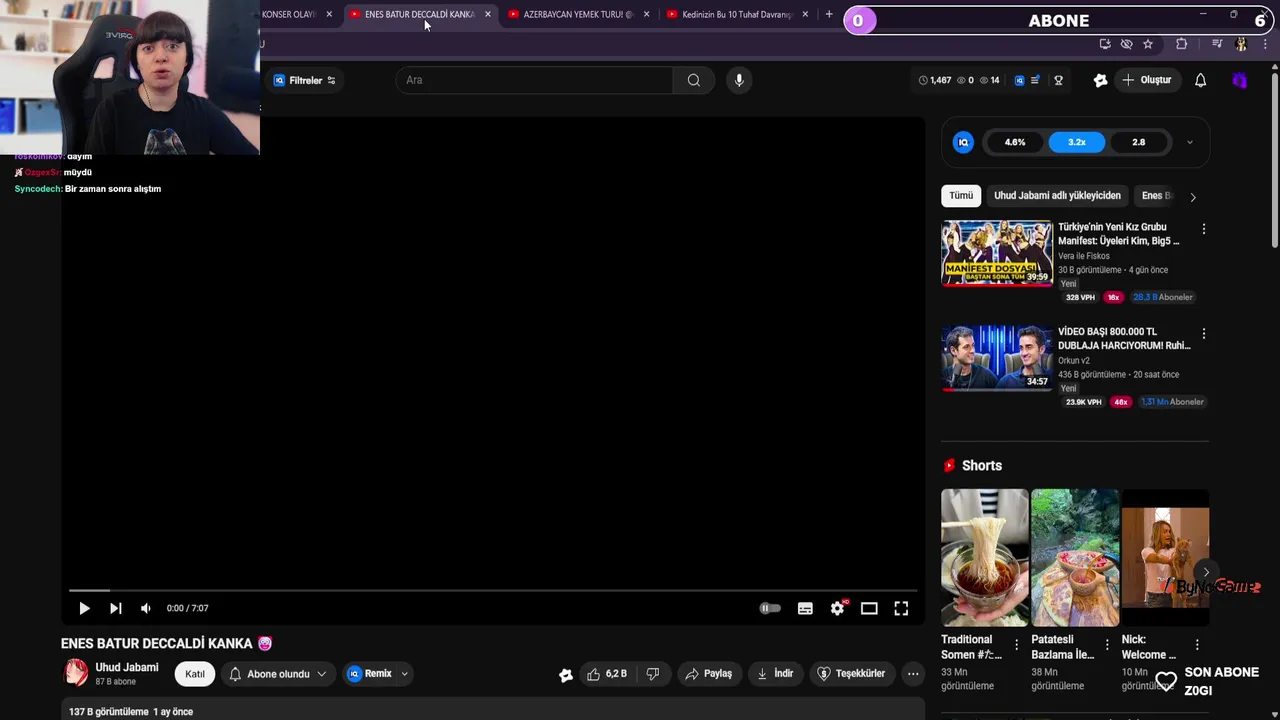Open video player settings gear
The height and width of the screenshot is (720, 1280).
pos(838,608)
